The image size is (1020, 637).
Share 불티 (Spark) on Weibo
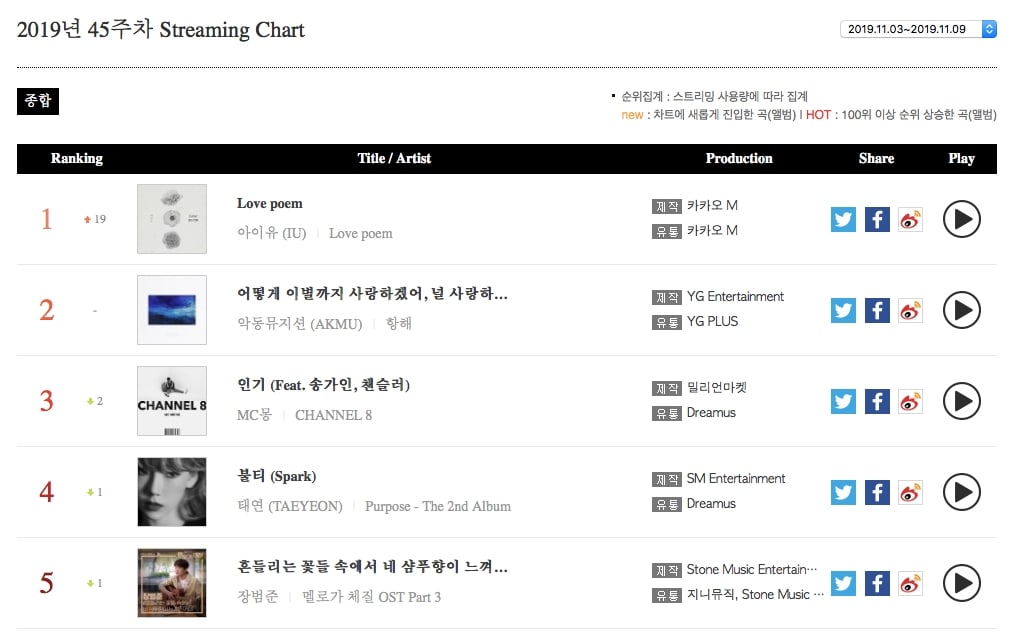click(910, 493)
